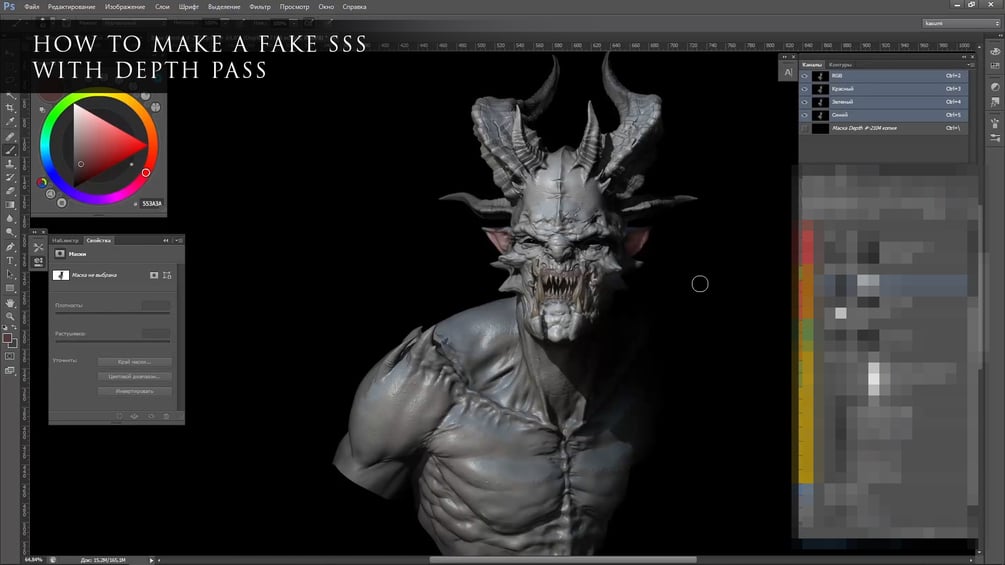Open the Окно menu

[x=326, y=6]
